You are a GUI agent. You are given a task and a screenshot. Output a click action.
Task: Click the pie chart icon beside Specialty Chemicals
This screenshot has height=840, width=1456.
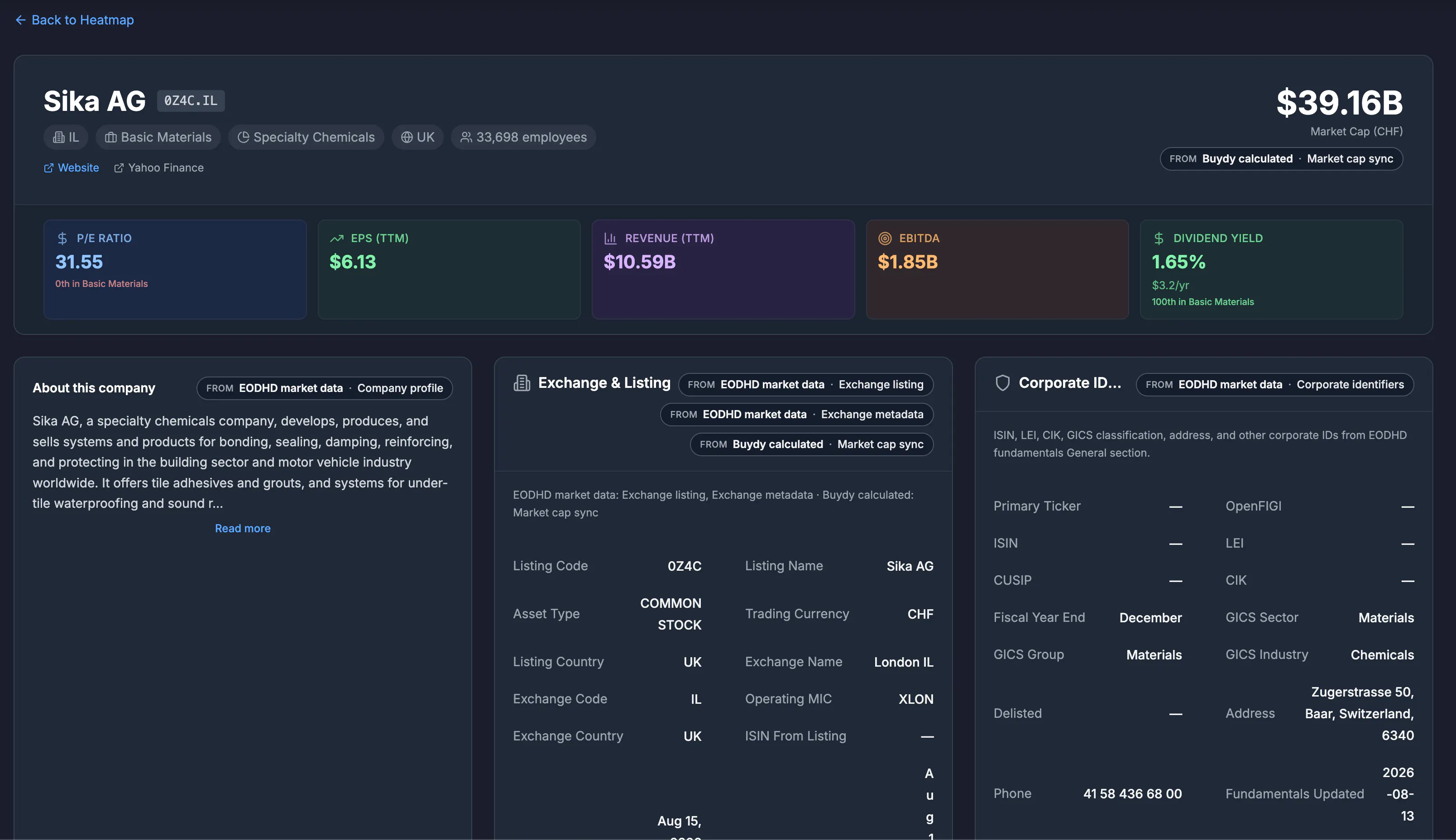(x=243, y=137)
